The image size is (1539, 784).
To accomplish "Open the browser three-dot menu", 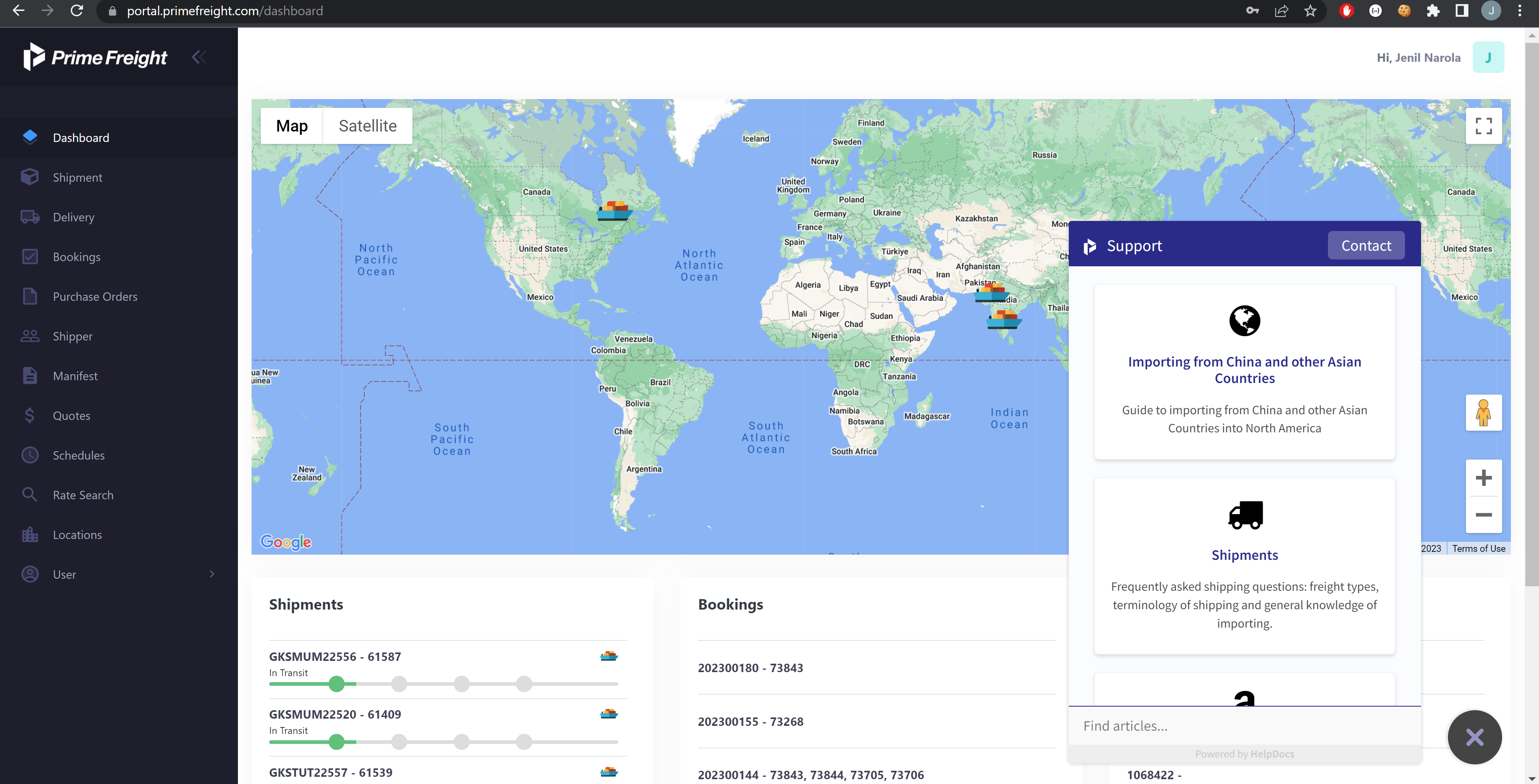I will click(x=1520, y=11).
